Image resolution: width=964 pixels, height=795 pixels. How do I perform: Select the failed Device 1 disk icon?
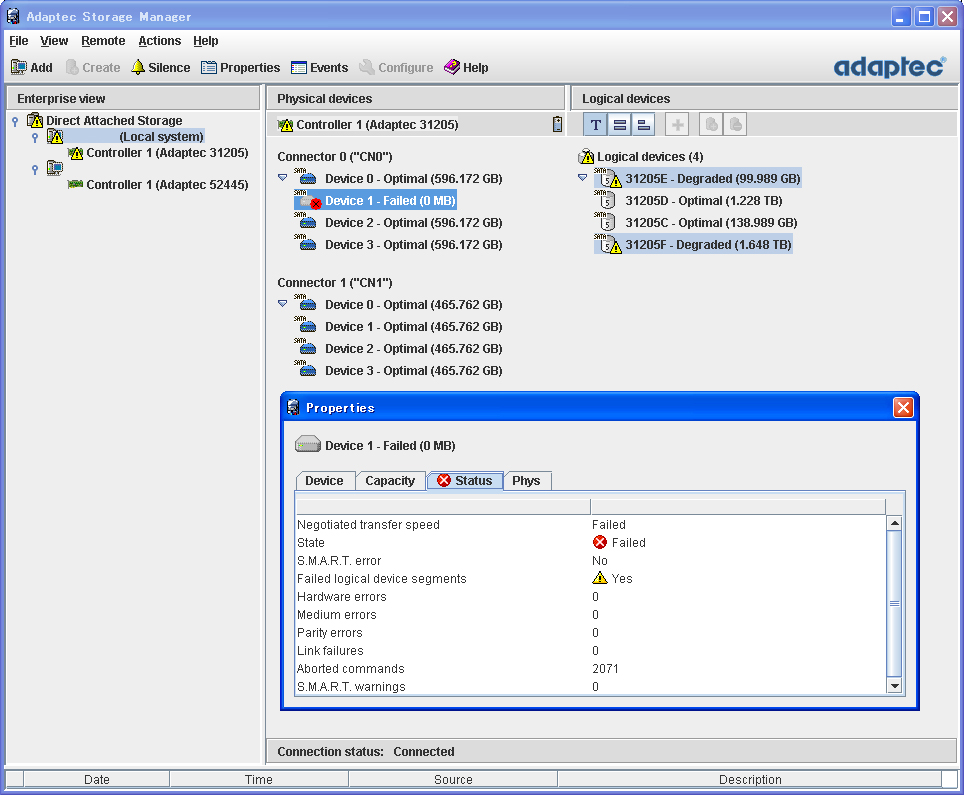[x=307, y=201]
